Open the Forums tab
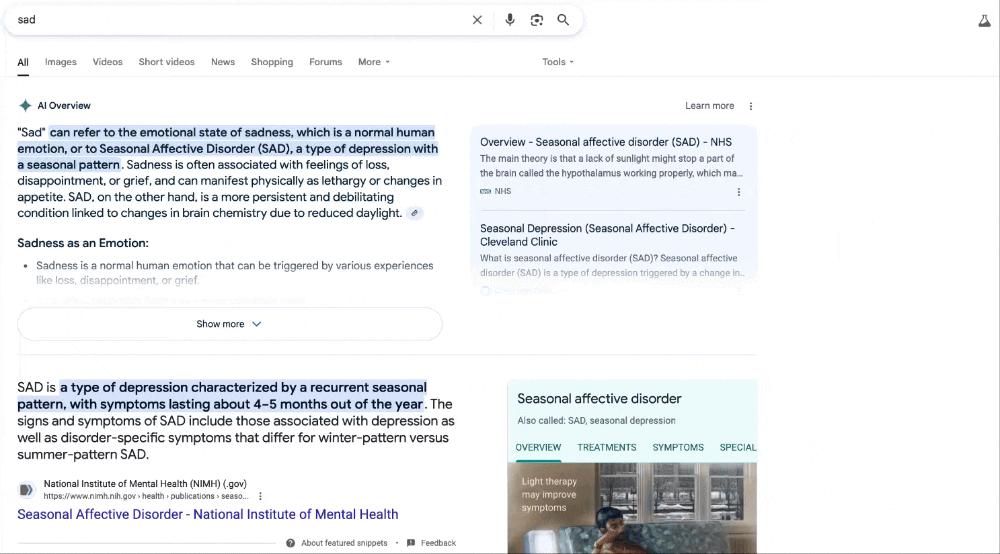The width and height of the screenshot is (1000, 554). tap(325, 62)
